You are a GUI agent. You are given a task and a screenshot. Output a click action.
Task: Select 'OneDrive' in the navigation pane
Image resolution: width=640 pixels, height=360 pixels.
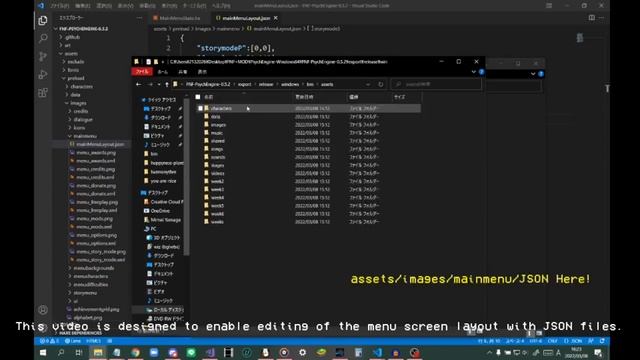(160, 211)
